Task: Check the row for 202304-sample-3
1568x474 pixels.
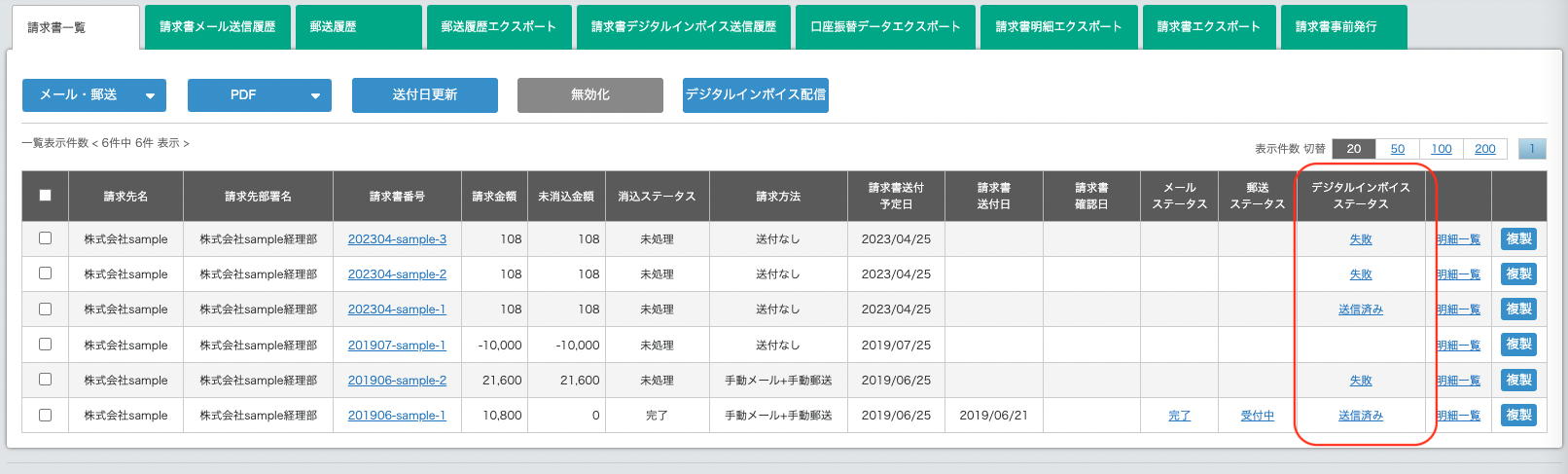Action: (x=45, y=238)
